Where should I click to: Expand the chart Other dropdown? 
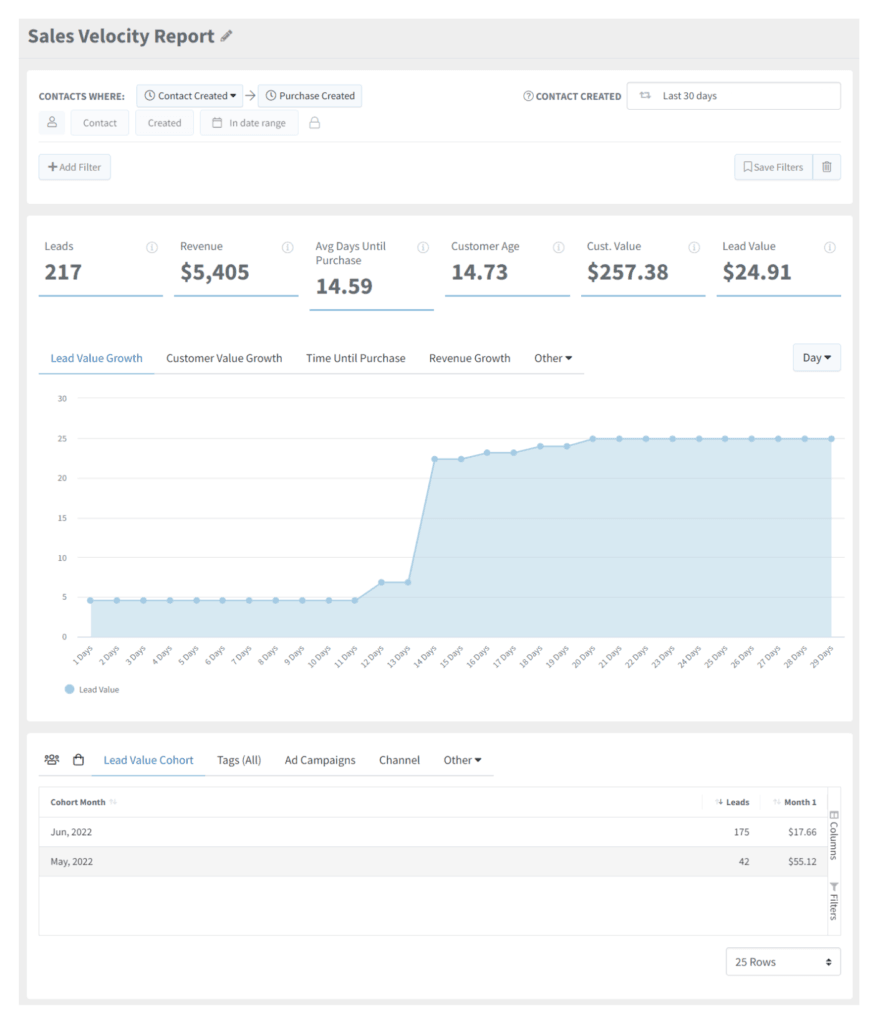[x=553, y=358]
